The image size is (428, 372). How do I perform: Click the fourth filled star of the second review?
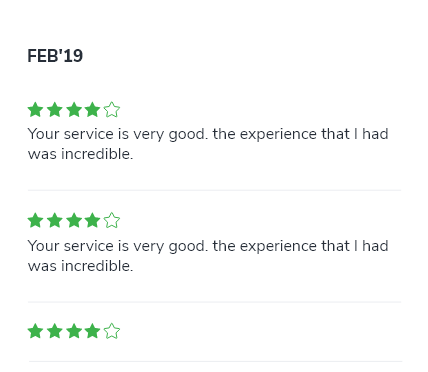pyautogui.click(x=92, y=220)
